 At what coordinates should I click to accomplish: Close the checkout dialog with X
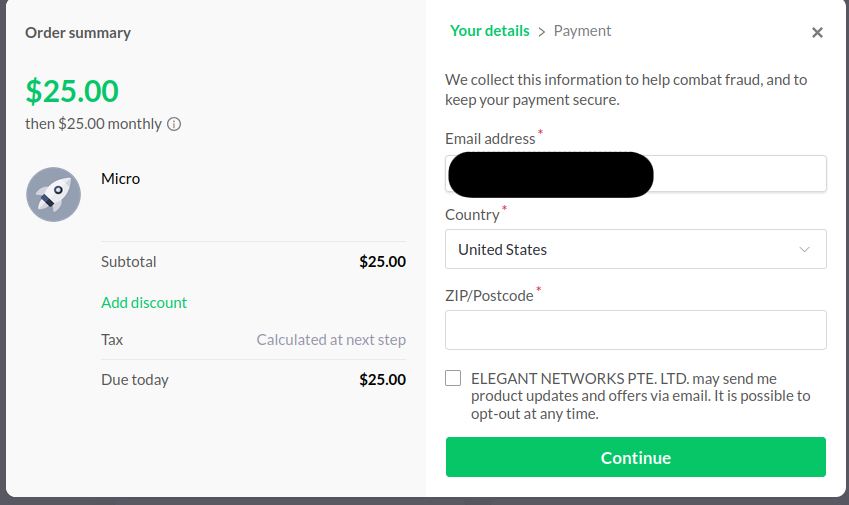817,32
